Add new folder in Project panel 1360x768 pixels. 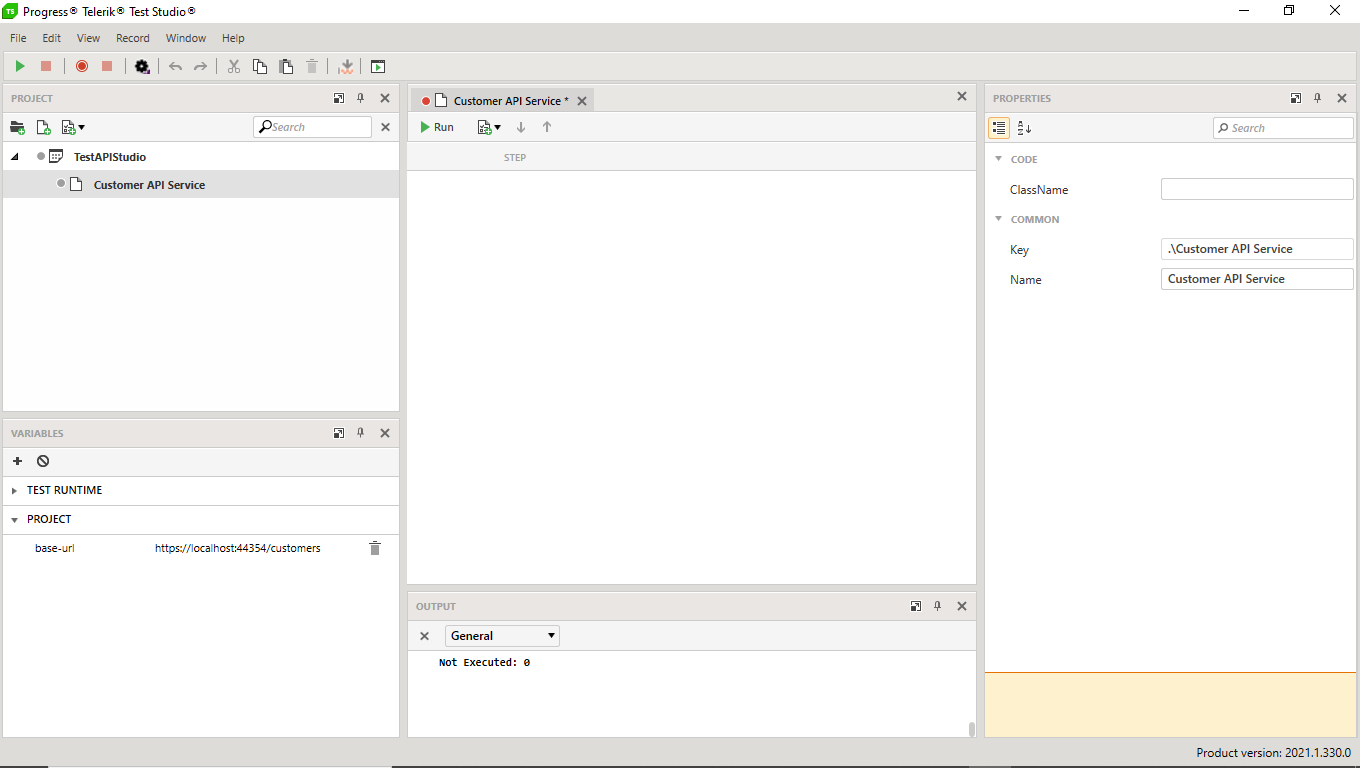pyautogui.click(x=17, y=127)
